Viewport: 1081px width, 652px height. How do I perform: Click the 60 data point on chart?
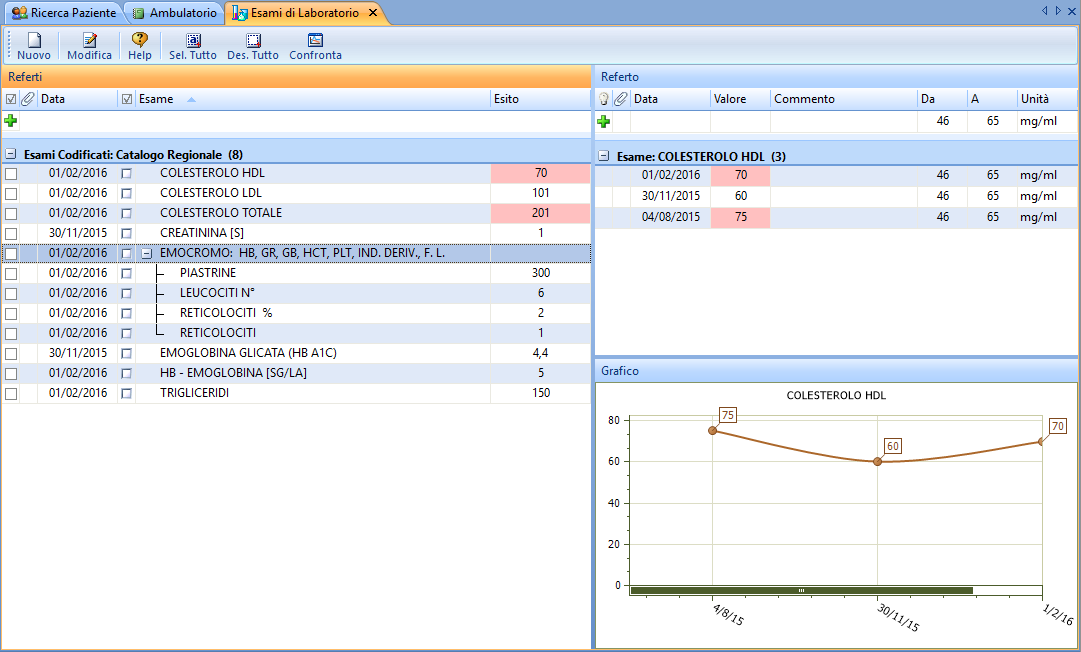click(x=878, y=462)
